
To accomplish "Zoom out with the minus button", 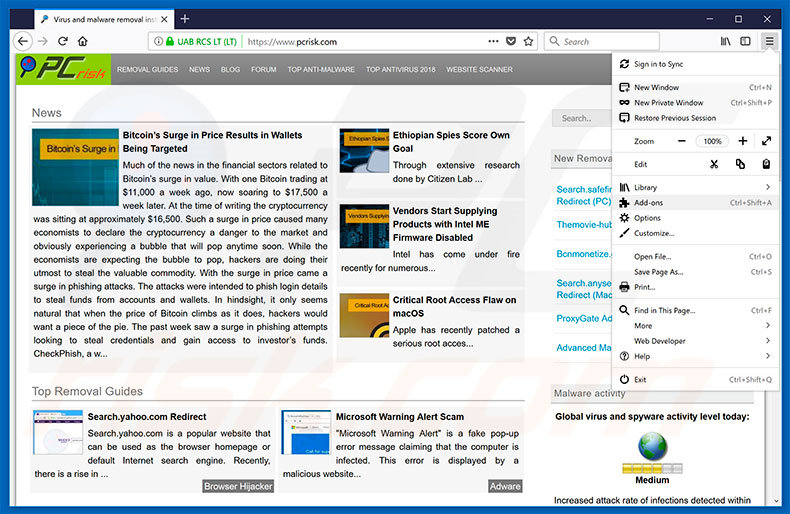I will point(682,141).
